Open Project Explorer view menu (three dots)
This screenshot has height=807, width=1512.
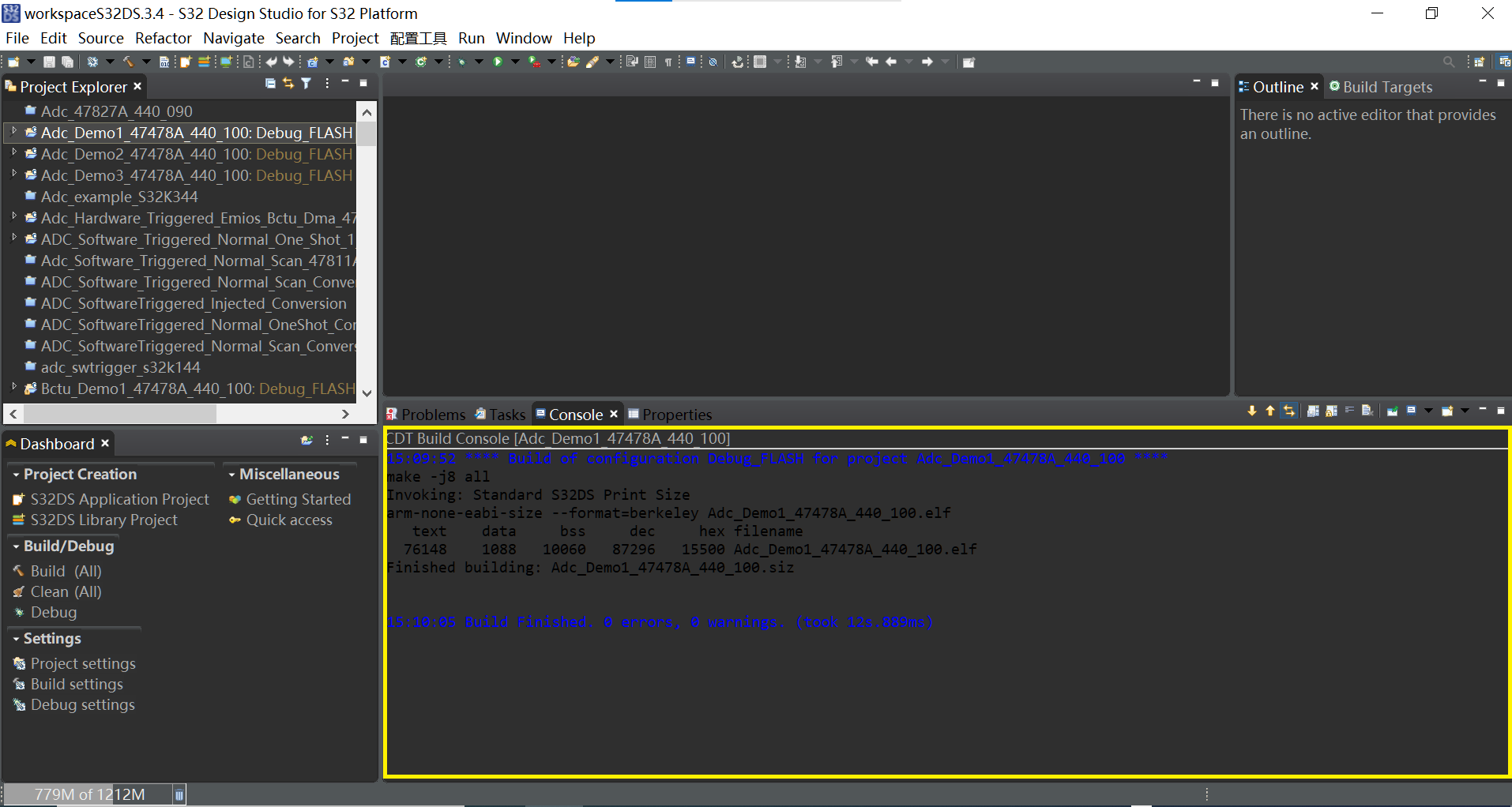(327, 83)
